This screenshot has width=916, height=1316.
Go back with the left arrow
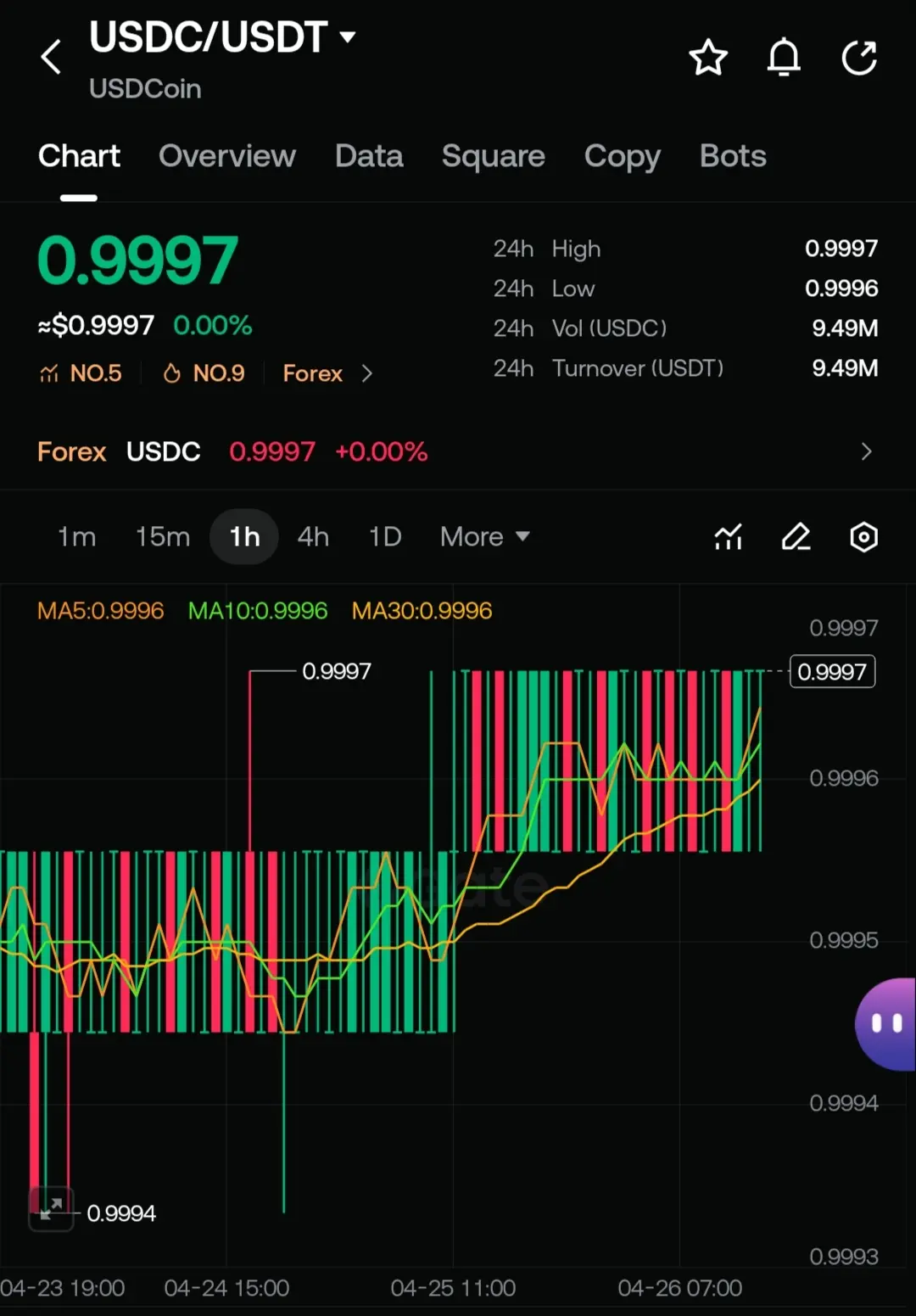[x=51, y=57]
